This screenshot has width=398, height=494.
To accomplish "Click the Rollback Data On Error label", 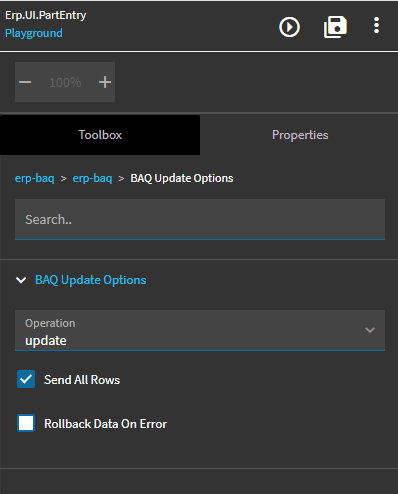I will [x=106, y=424].
